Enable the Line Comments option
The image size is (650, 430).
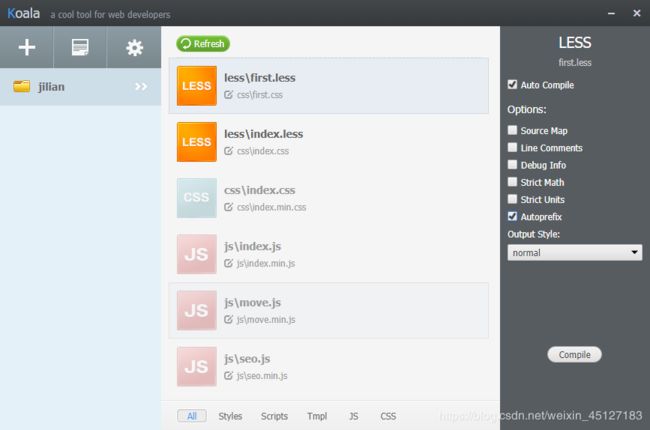pyautogui.click(x=512, y=148)
